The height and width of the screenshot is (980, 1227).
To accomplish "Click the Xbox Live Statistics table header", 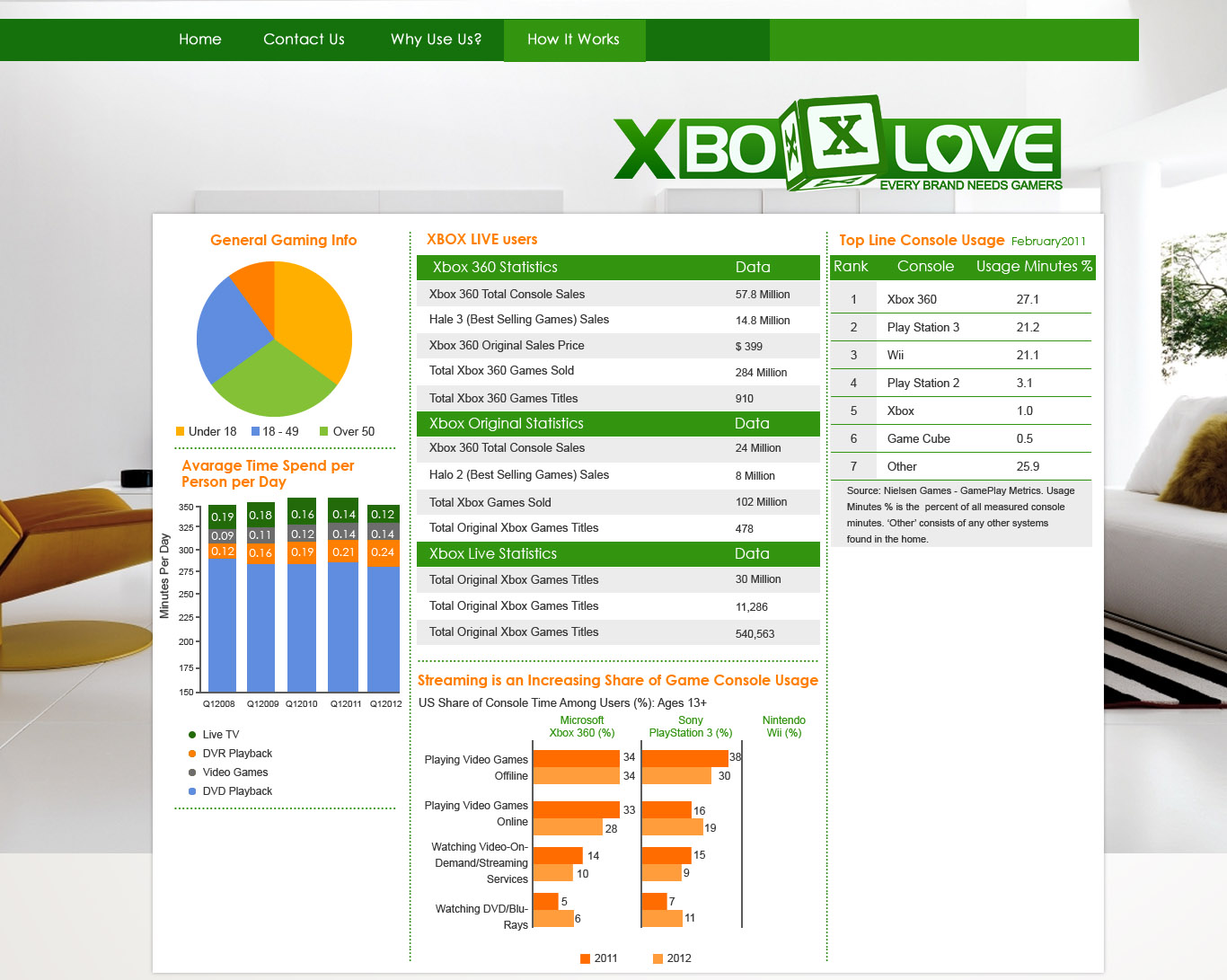I will point(618,553).
